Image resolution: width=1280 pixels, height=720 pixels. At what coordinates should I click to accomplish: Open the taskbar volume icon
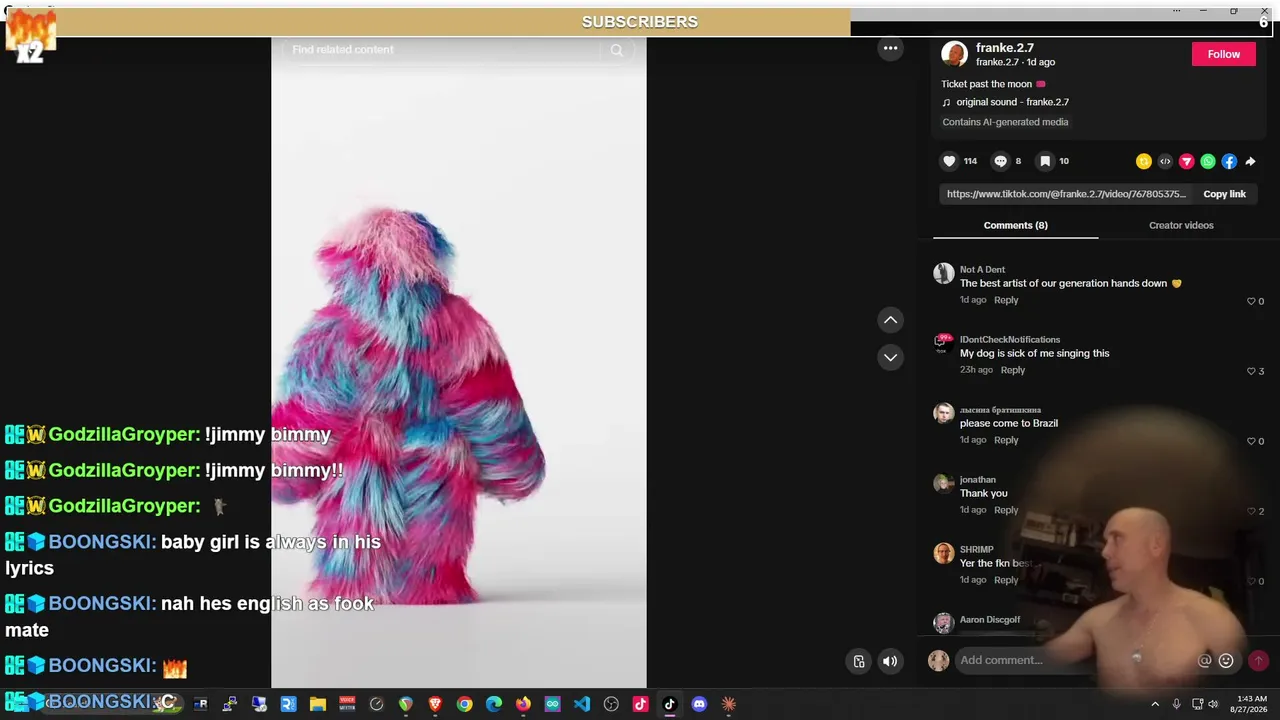pyautogui.click(x=1213, y=704)
